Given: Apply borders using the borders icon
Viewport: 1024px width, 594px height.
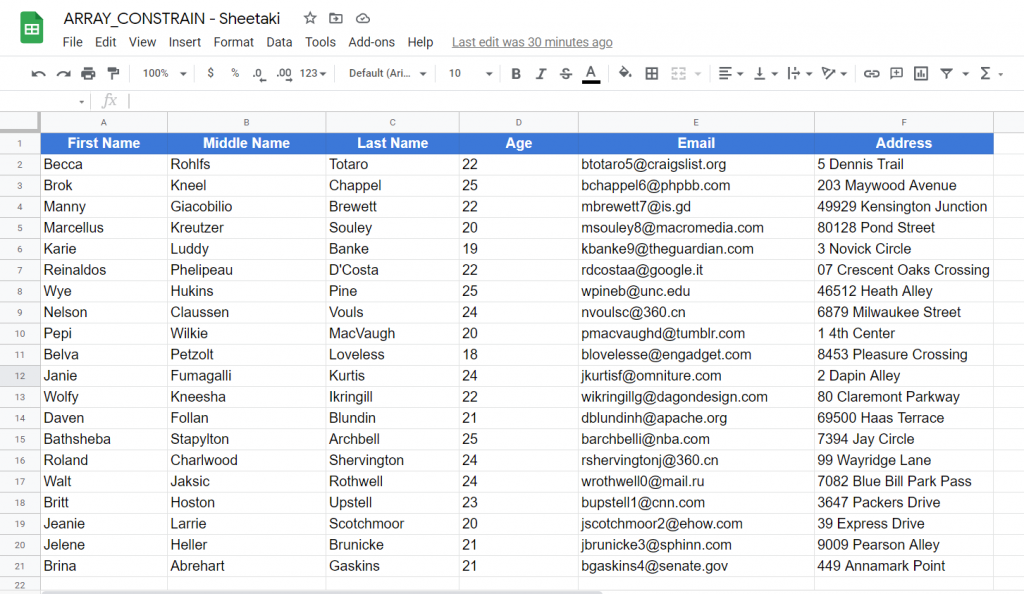Looking at the screenshot, I should click(x=651, y=73).
